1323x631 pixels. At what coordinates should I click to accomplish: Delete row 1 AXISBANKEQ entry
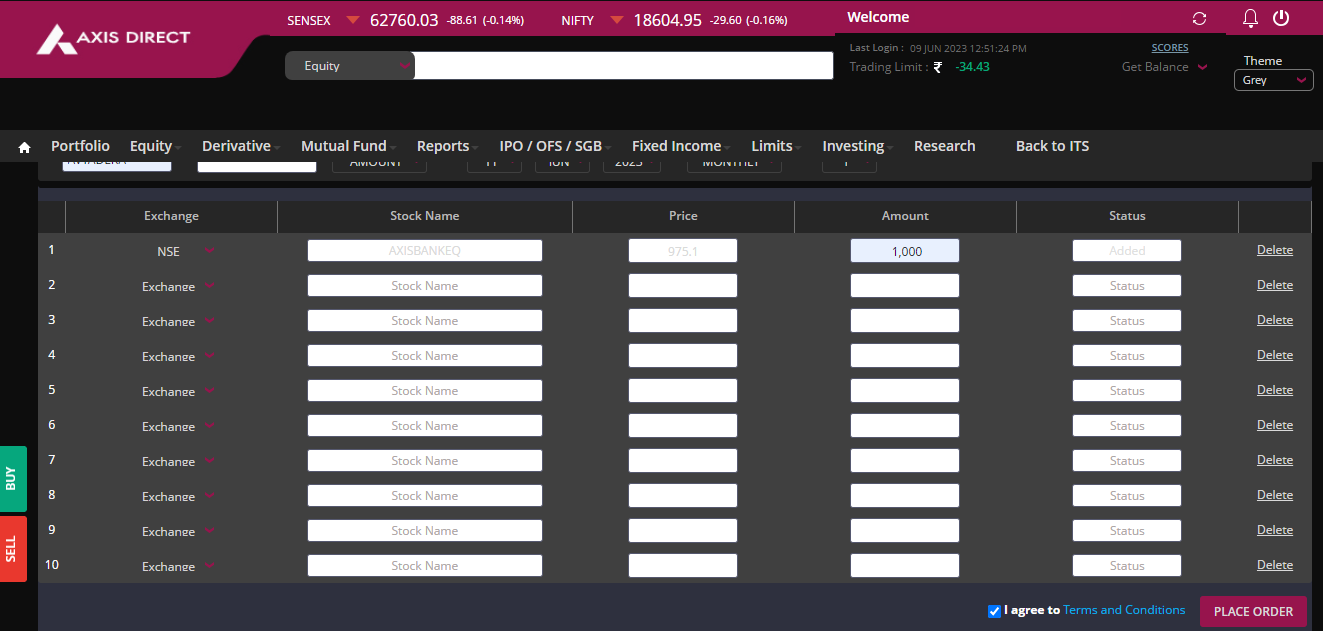pos(1275,250)
